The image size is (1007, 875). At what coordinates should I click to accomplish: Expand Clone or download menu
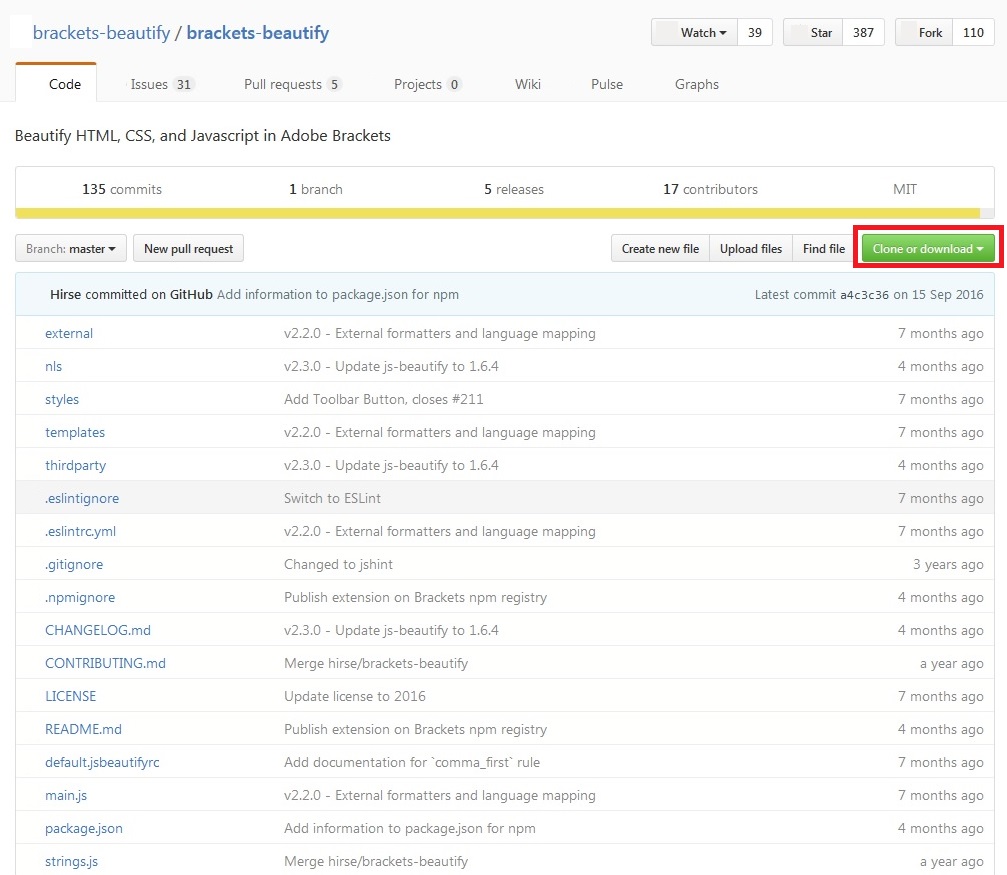(x=928, y=249)
